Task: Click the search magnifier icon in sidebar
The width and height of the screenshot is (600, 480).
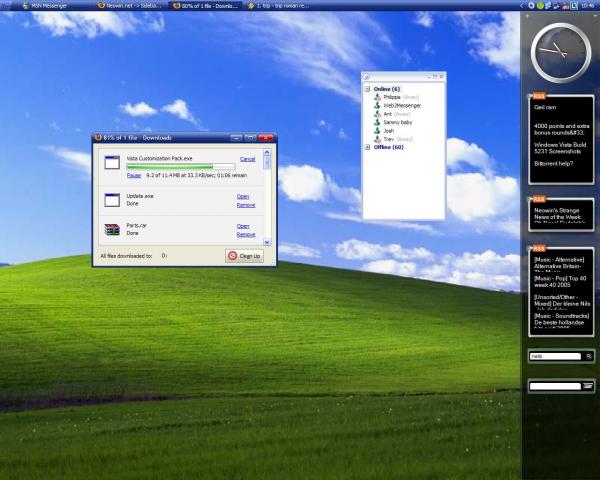Action: (x=589, y=356)
